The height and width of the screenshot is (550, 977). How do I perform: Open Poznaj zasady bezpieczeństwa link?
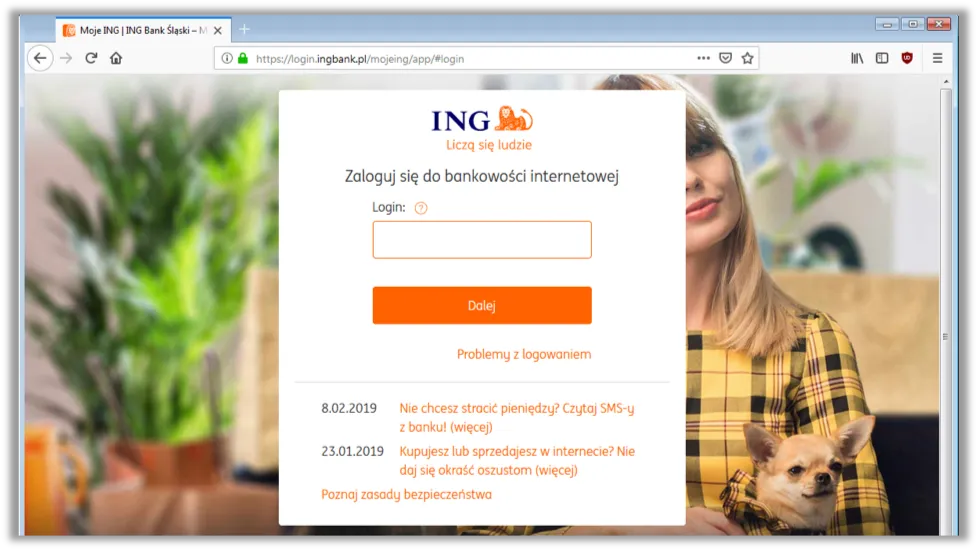tap(406, 495)
